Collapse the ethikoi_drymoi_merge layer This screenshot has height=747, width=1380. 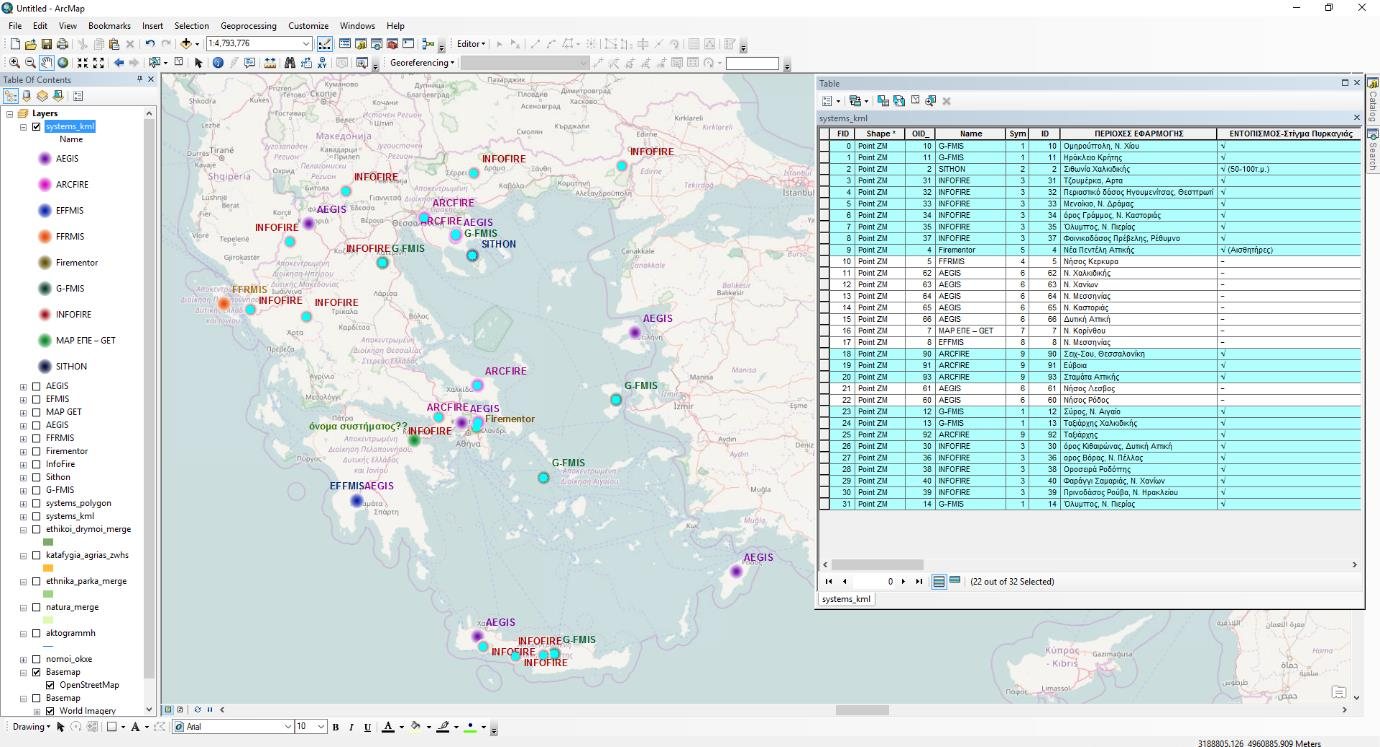coord(23,529)
